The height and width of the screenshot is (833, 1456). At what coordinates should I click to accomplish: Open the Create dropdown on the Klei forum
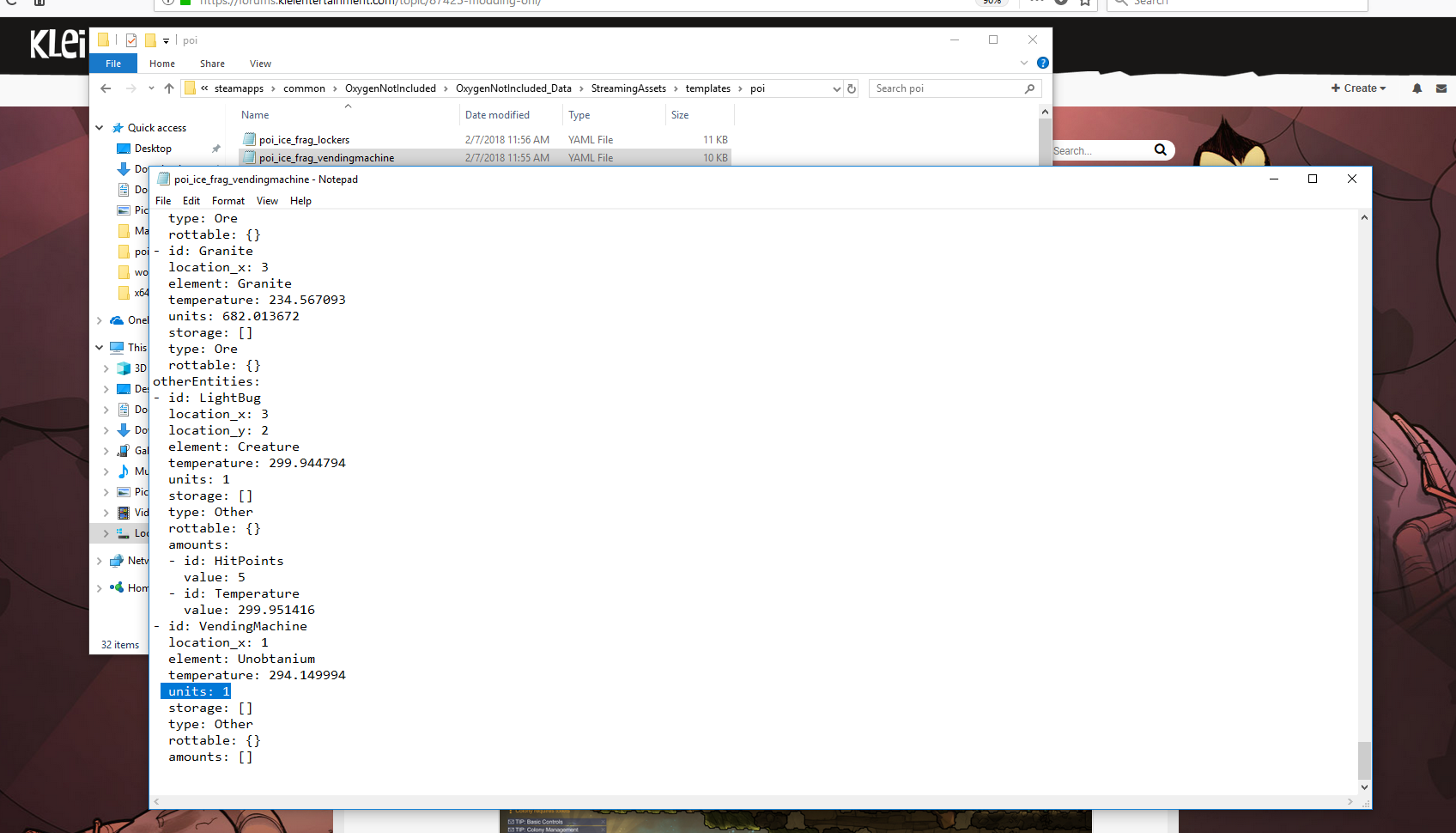[1358, 88]
